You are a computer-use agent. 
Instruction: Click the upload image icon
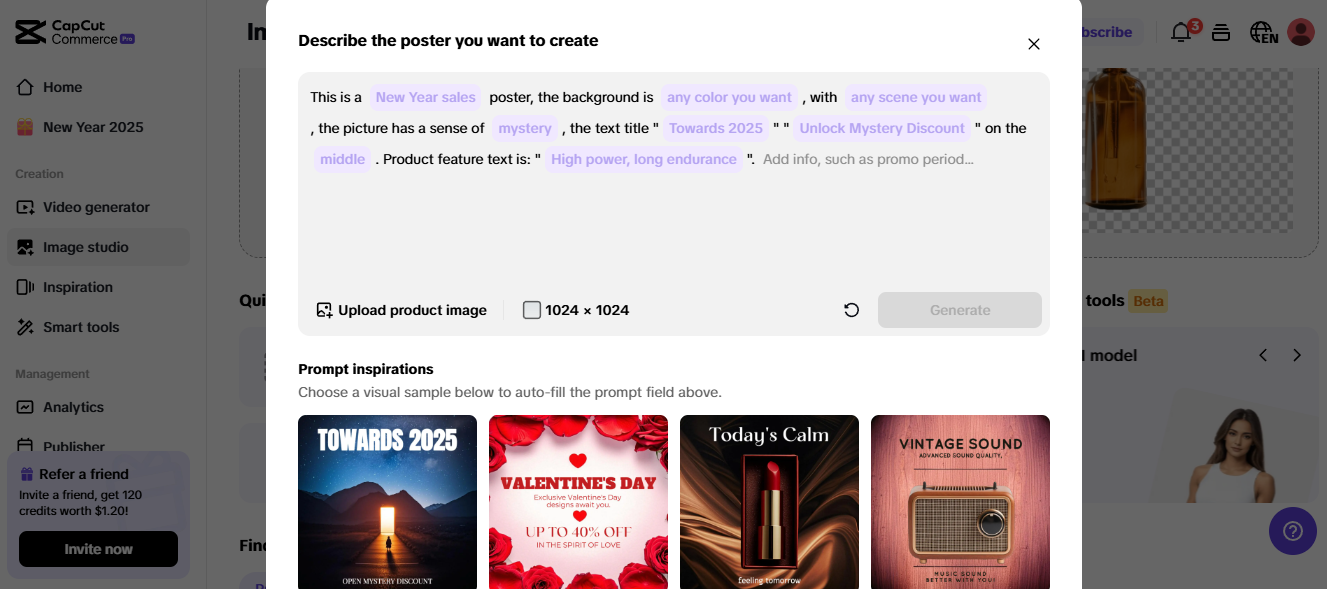click(x=324, y=310)
